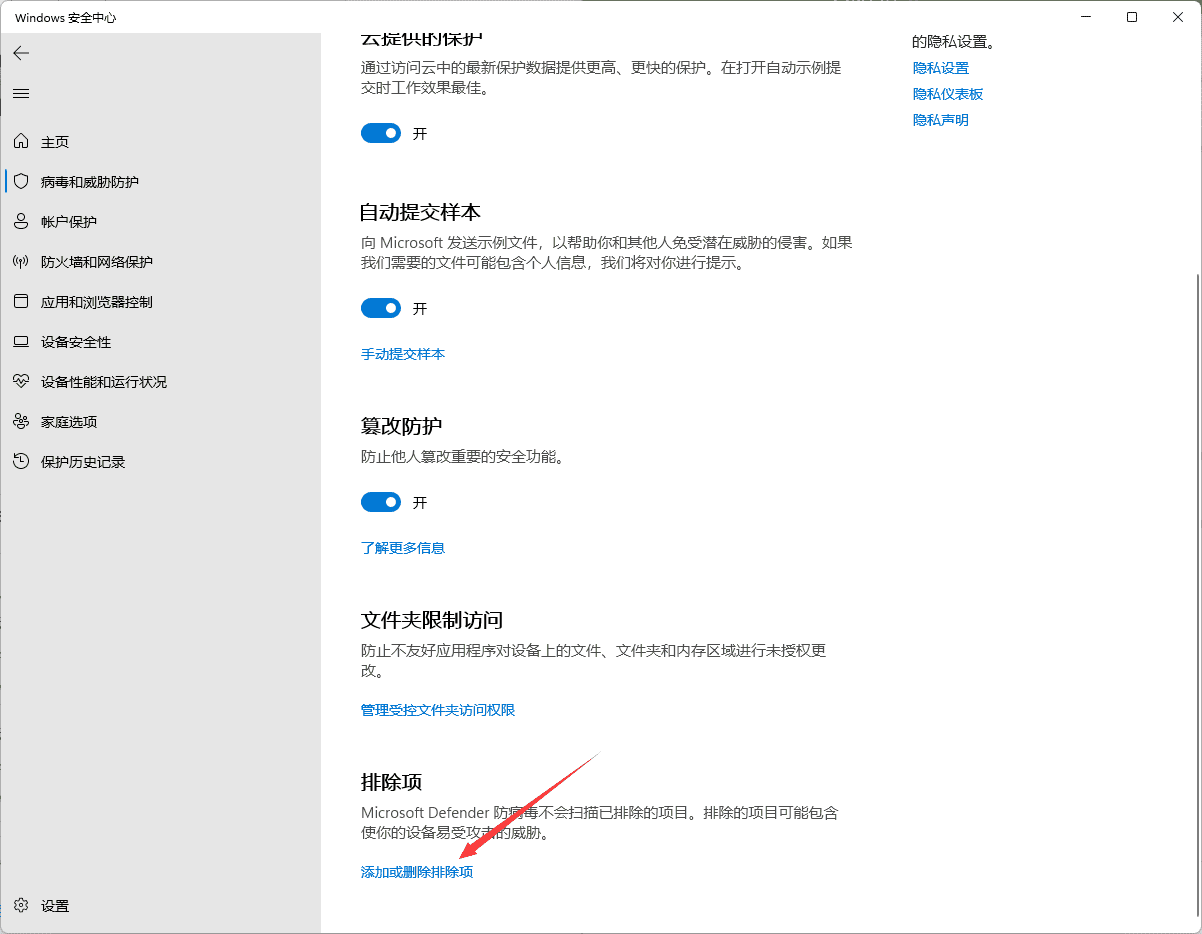Viewport: 1202px width, 934px height.
Task: Open 防火墙和网络保护 settings
Action: tap(20, 261)
